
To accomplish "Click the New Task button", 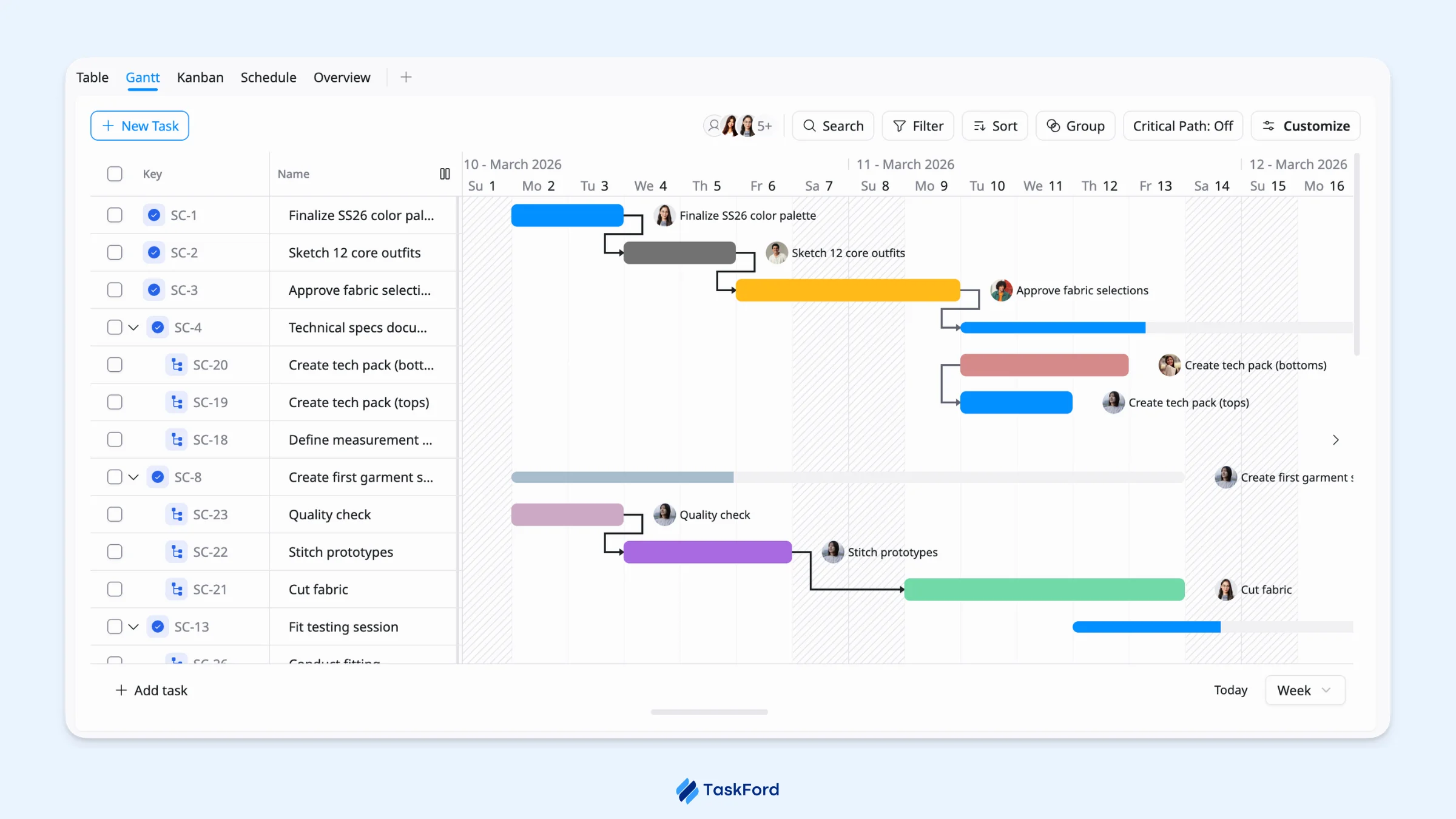I will [140, 126].
